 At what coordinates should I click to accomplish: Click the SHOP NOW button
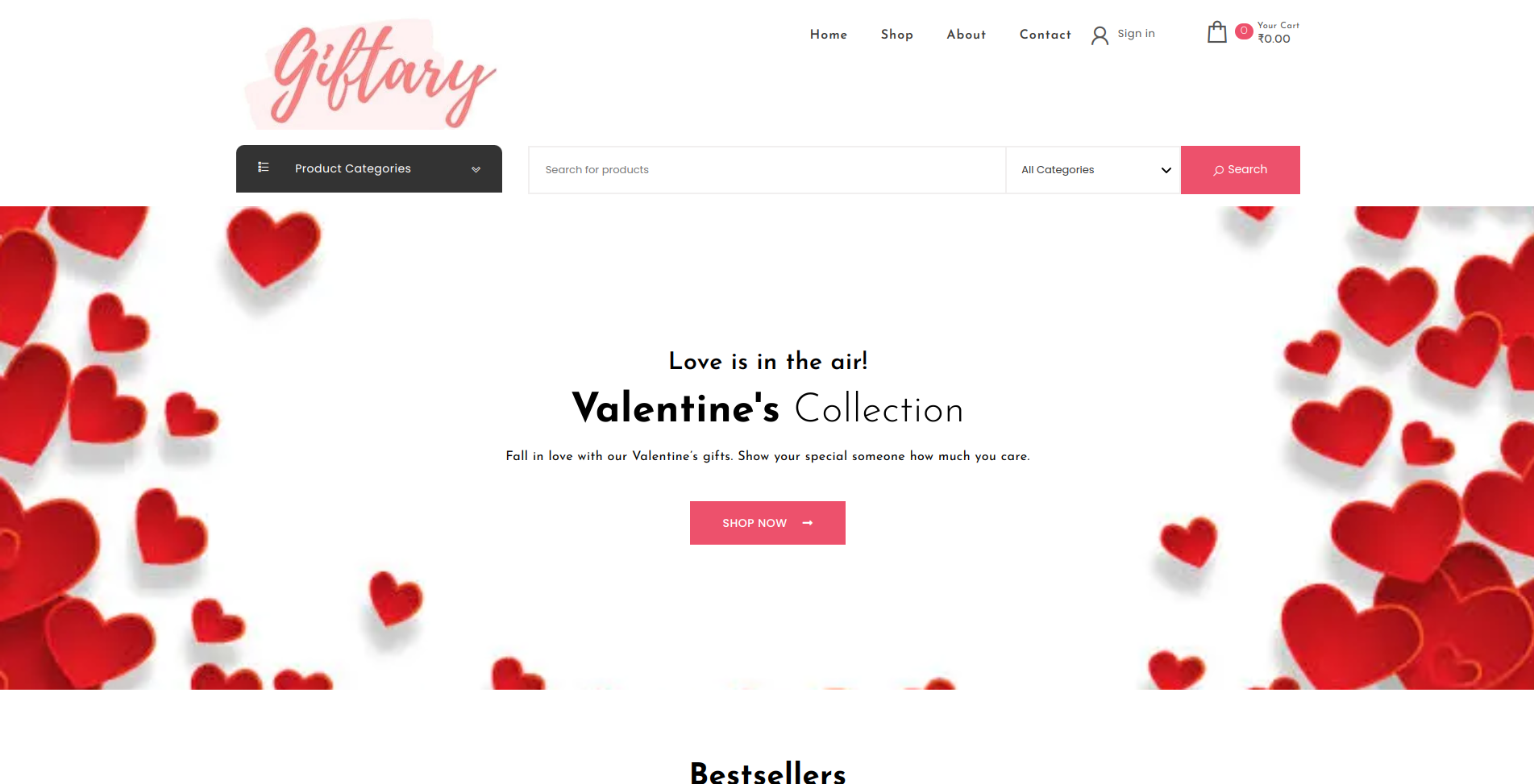click(767, 523)
